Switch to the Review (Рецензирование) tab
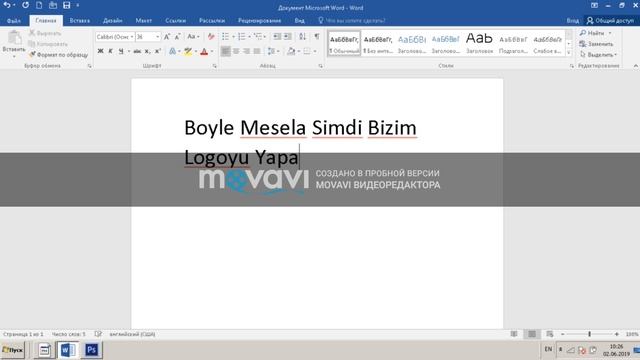The height and width of the screenshot is (360, 640). (x=260, y=20)
